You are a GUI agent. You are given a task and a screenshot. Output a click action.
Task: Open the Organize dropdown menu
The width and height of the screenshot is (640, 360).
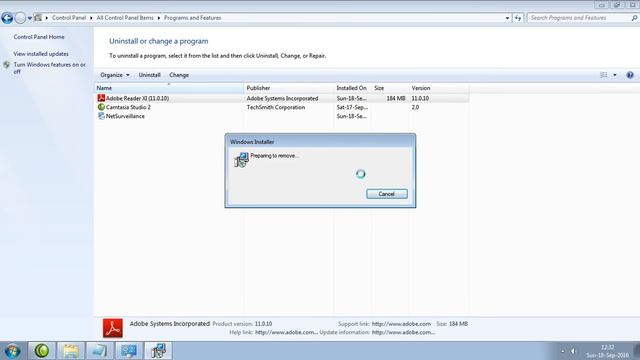(x=115, y=75)
